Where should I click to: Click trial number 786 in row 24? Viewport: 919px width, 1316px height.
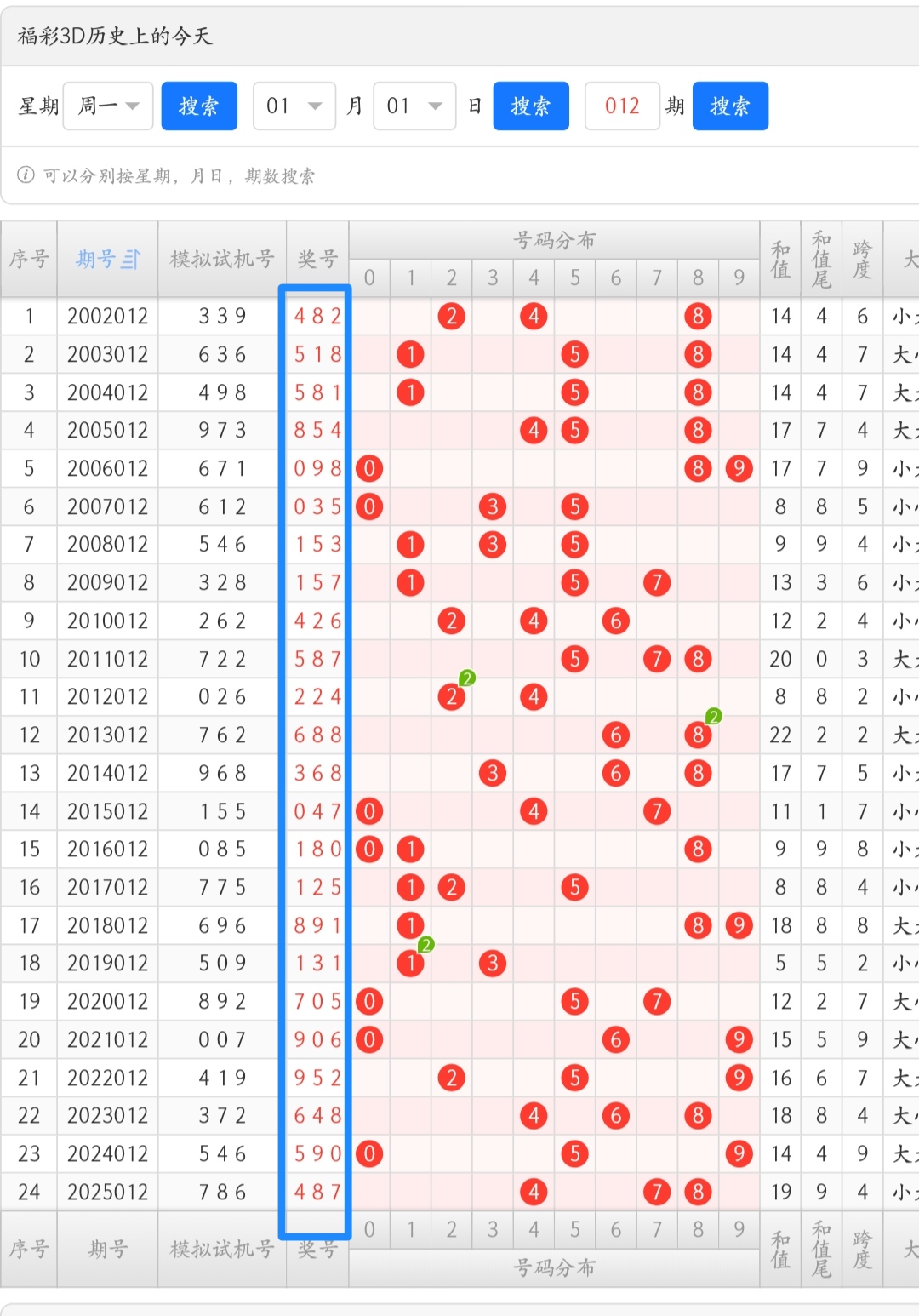point(222,1192)
